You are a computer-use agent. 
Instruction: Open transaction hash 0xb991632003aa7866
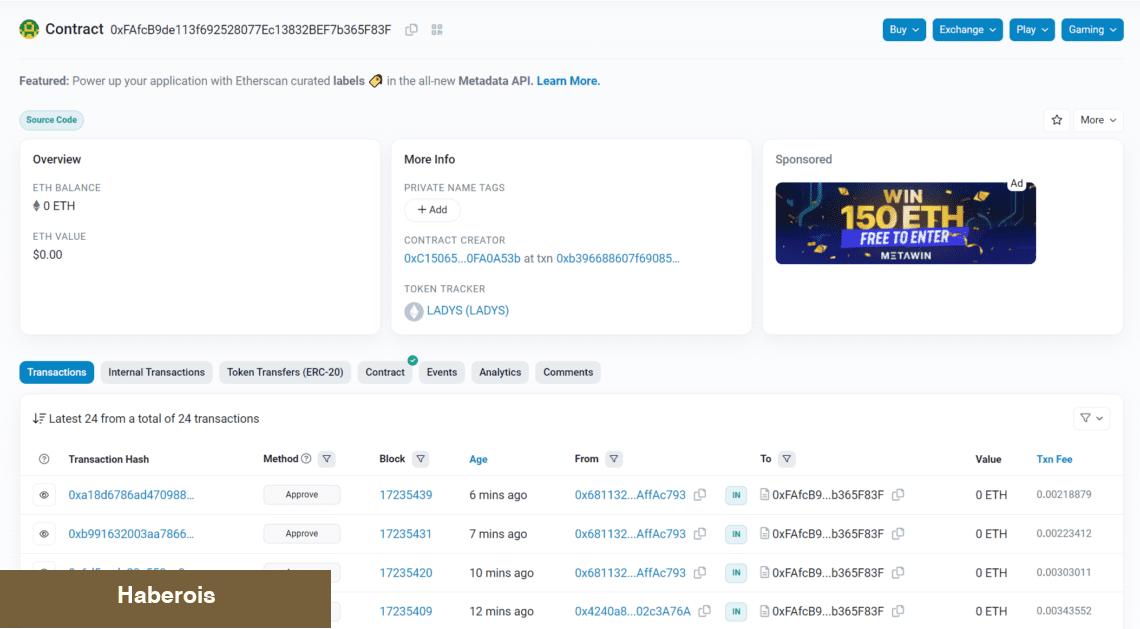(x=131, y=534)
